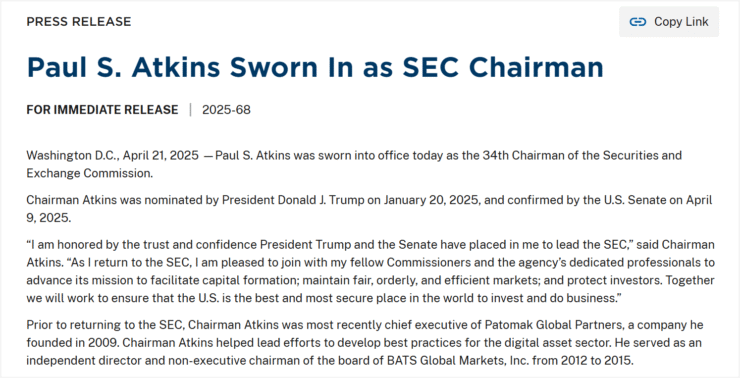The height and width of the screenshot is (378, 740).
Task: Click the PRESS RELEASE label
Action: (x=79, y=22)
